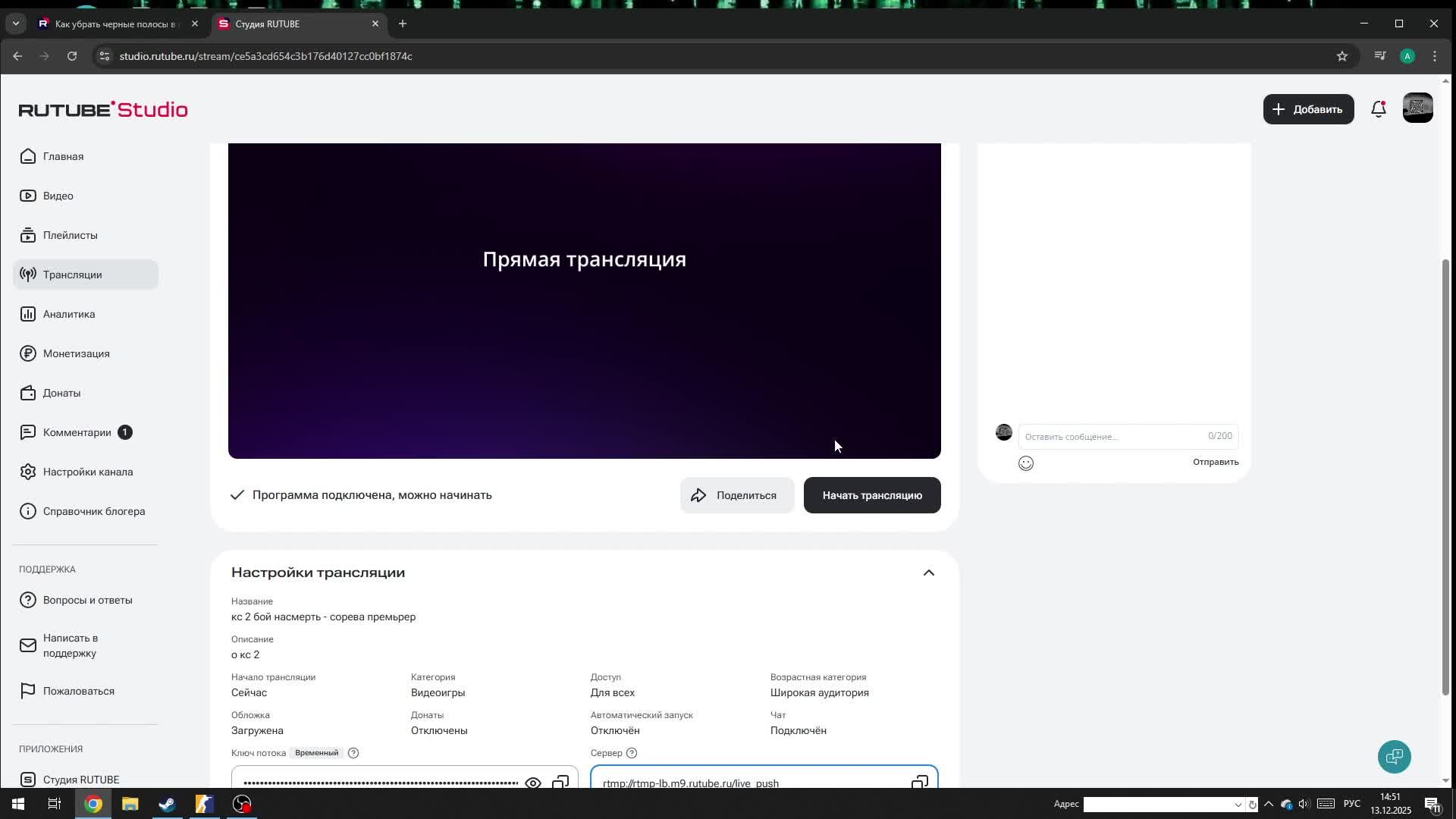The height and width of the screenshot is (819, 1456).
Task: Show help tooltip for Ключ потока
Action: (353, 752)
